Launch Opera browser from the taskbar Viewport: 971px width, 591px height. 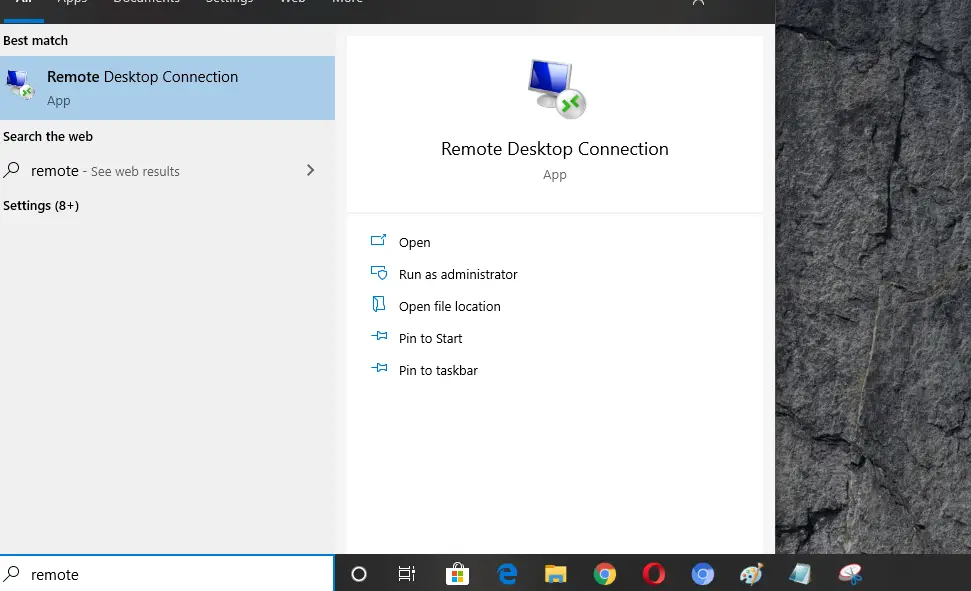click(x=653, y=574)
